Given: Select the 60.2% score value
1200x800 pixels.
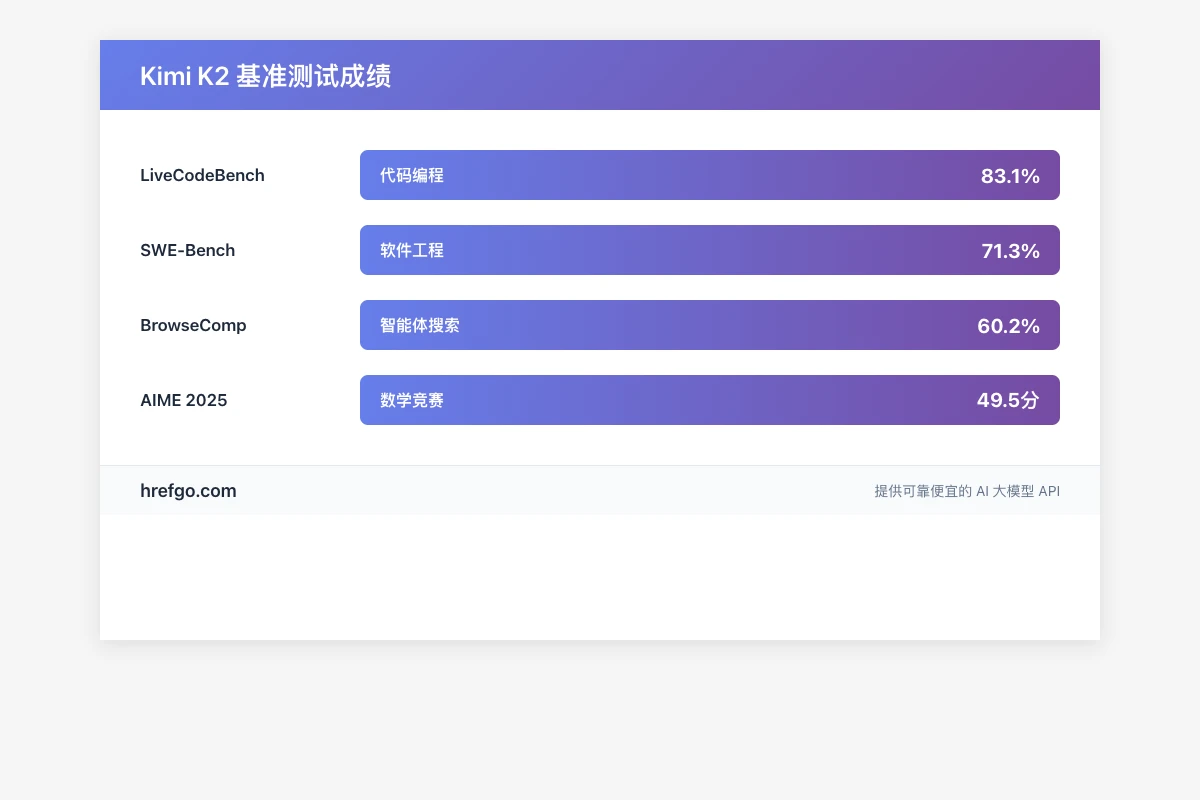Looking at the screenshot, I should pos(1009,326).
